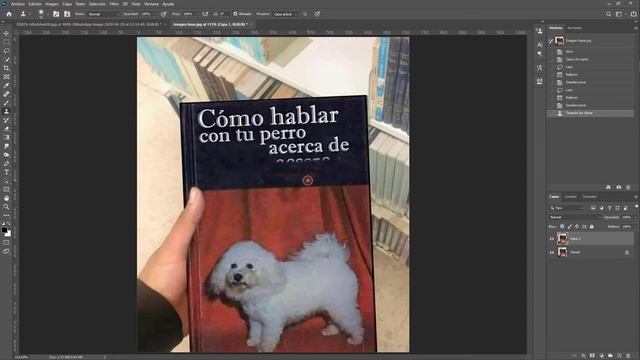This screenshot has width=640, height=360.
Task: Open the Archivo menu
Action: click(x=18, y=4)
